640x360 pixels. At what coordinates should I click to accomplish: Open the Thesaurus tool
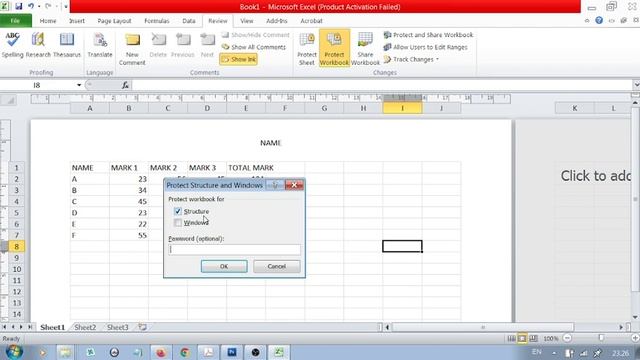point(67,45)
